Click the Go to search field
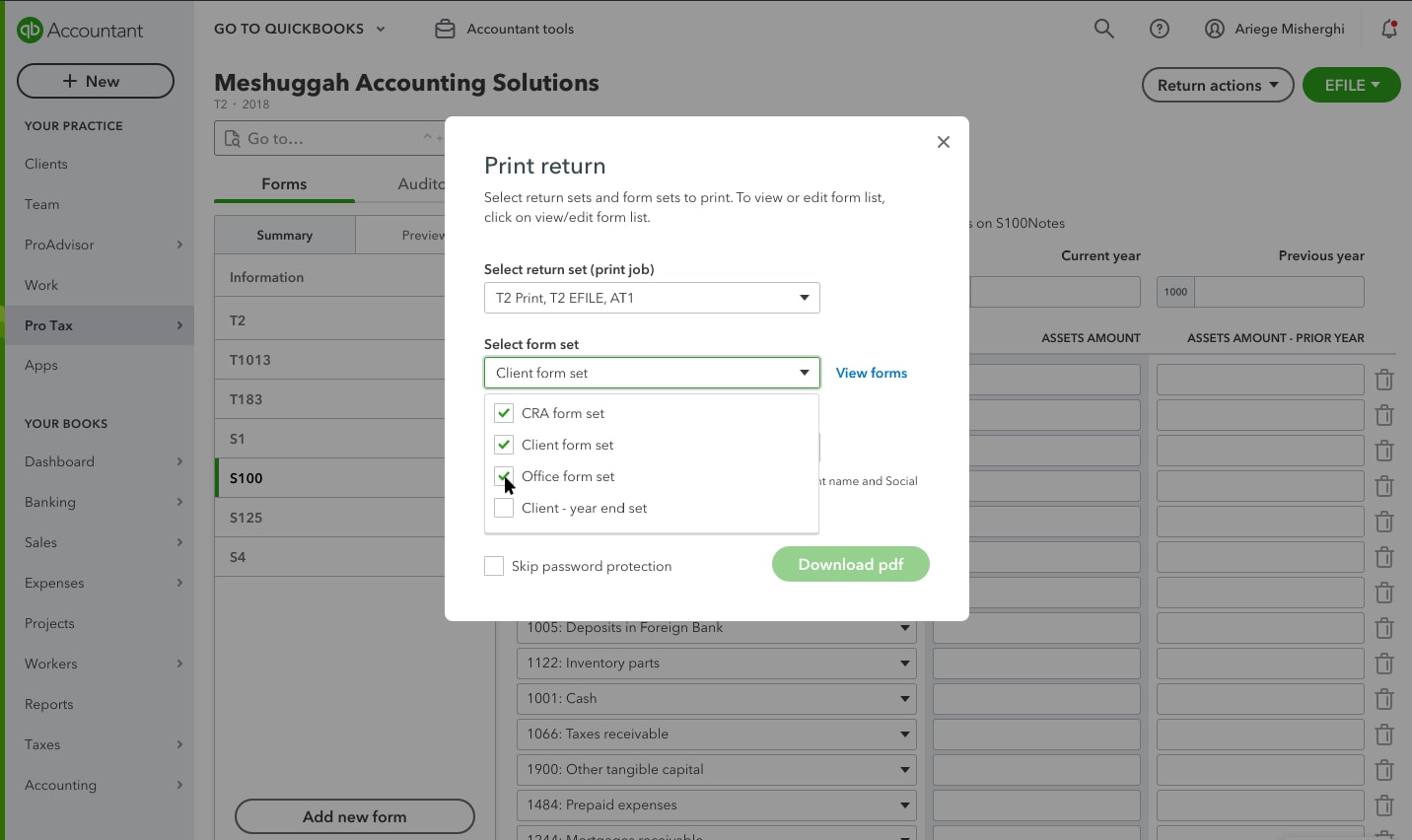Screen dimensions: 1412x840 click(x=330, y=138)
